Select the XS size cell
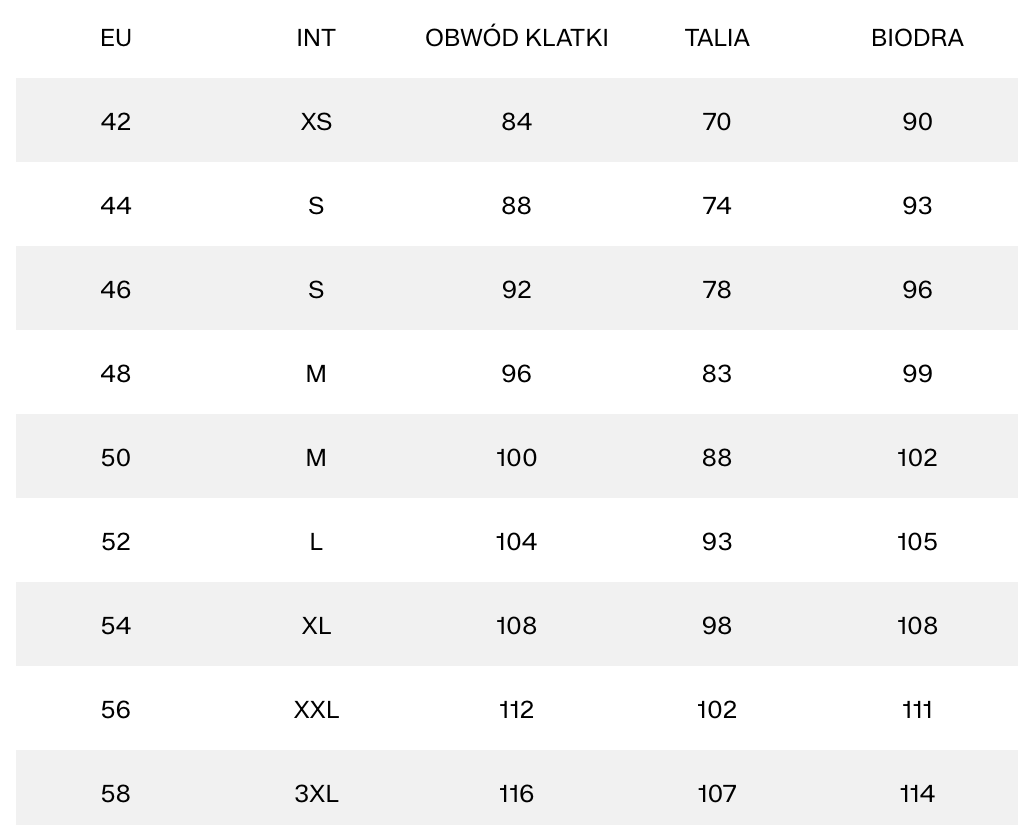 coord(316,121)
